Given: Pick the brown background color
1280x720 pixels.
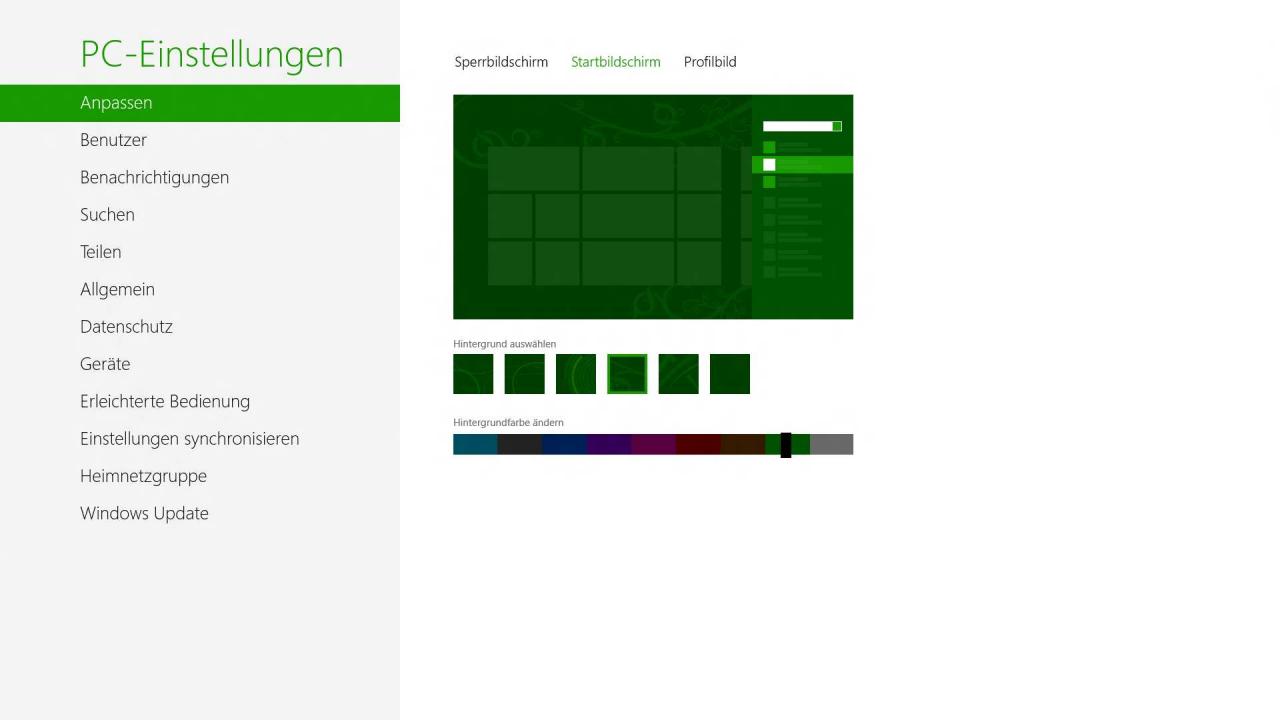Looking at the screenshot, I should pos(742,444).
